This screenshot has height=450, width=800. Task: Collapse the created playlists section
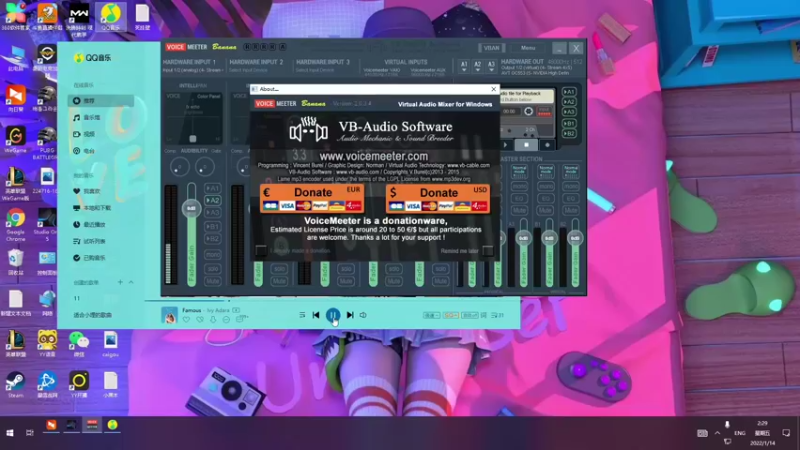point(131,282)
